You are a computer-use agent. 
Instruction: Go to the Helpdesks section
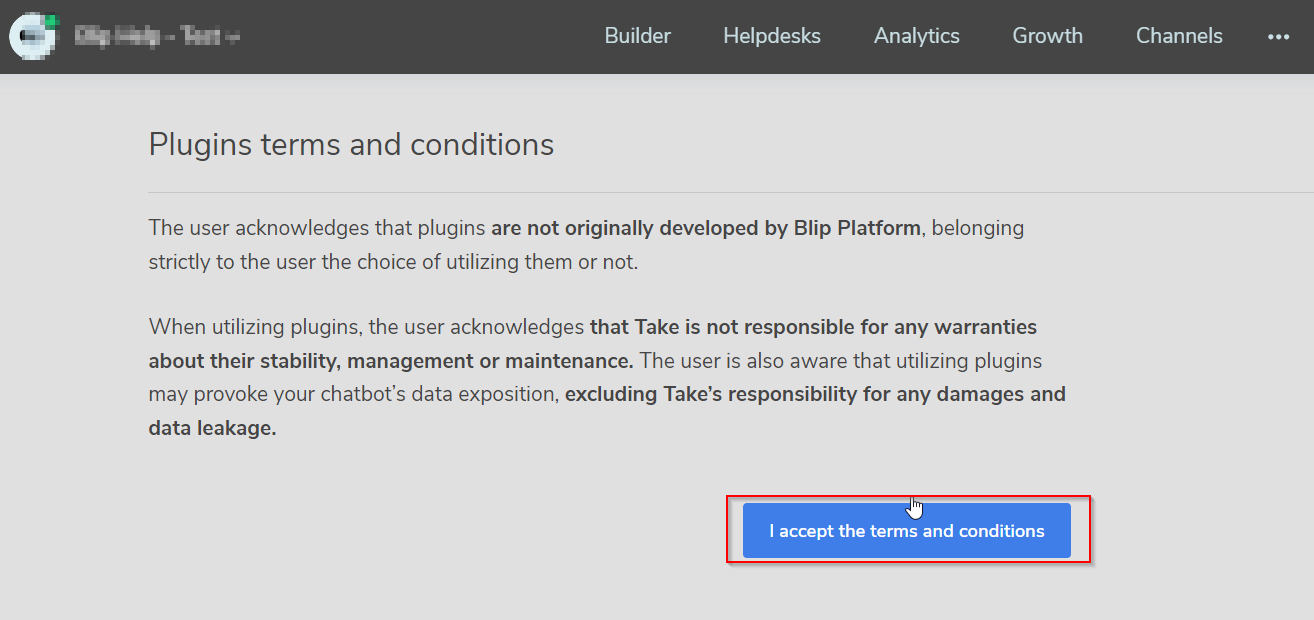coord(772,36)
